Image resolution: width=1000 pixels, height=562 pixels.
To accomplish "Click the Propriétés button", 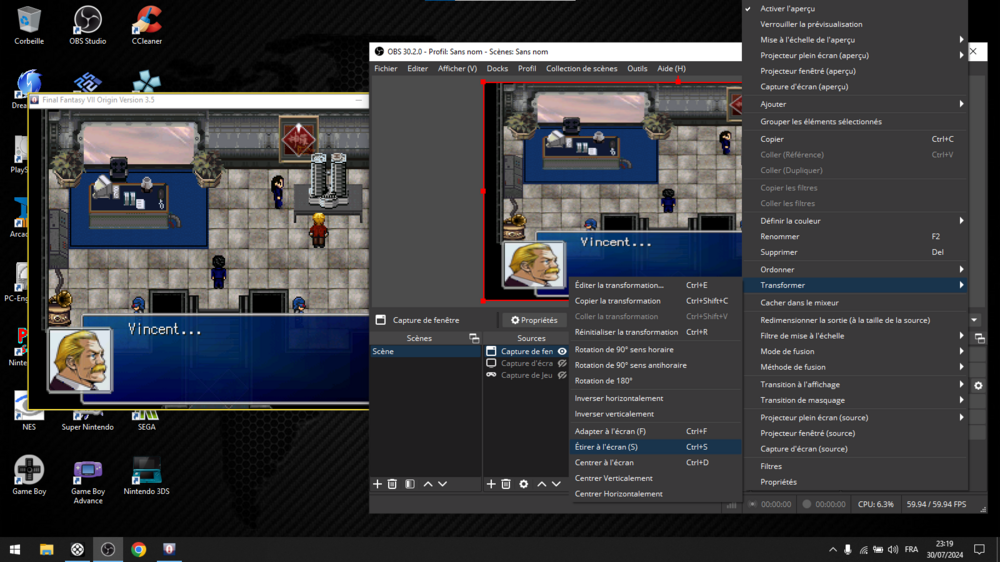I will [534, 321].
